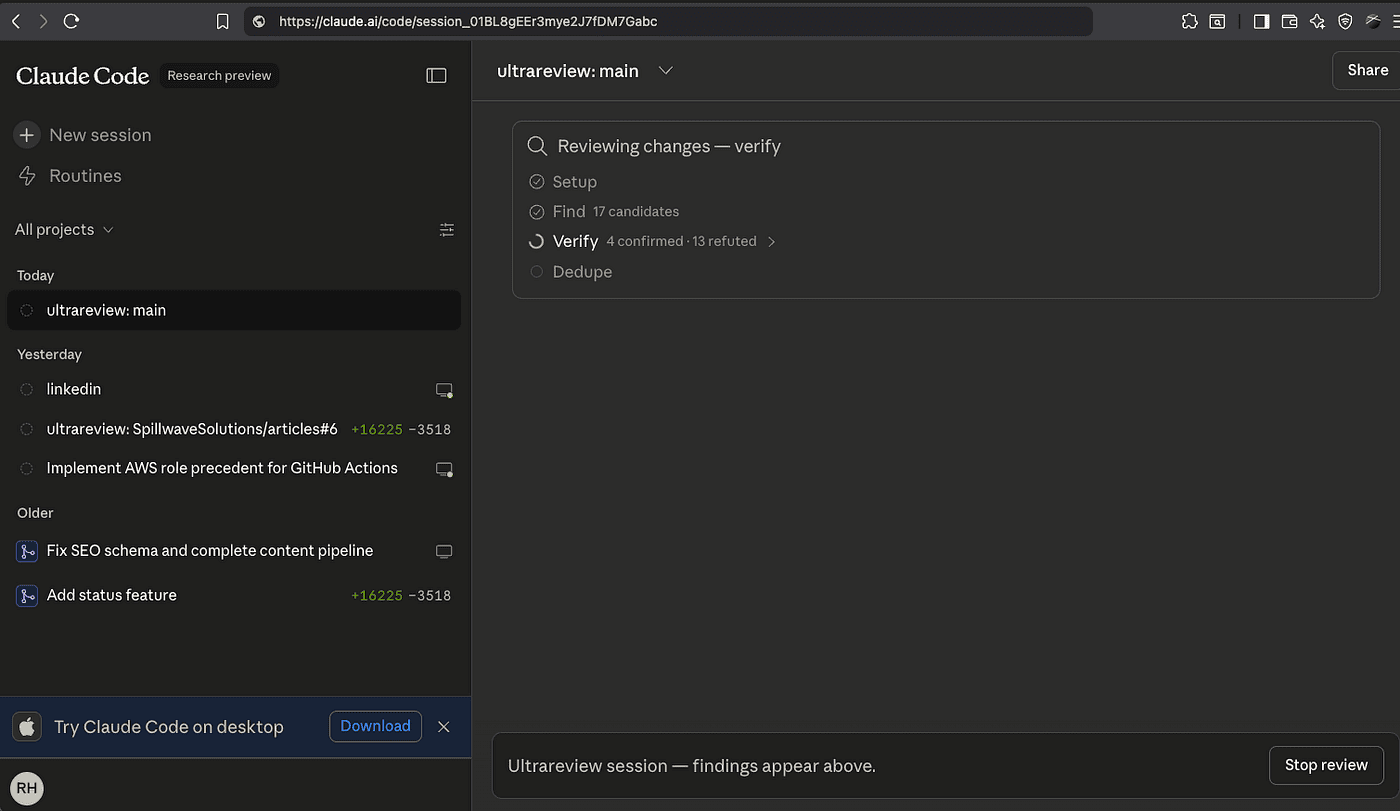Click the Apple logo in desktop banner
Screen dimensions: 1400x811
point(28,727)
